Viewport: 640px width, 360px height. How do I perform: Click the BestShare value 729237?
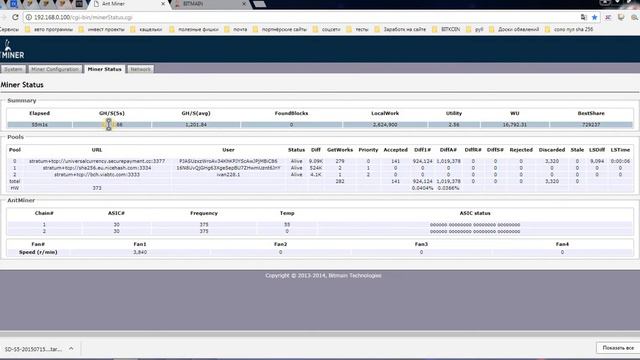(x=591, y=124)
